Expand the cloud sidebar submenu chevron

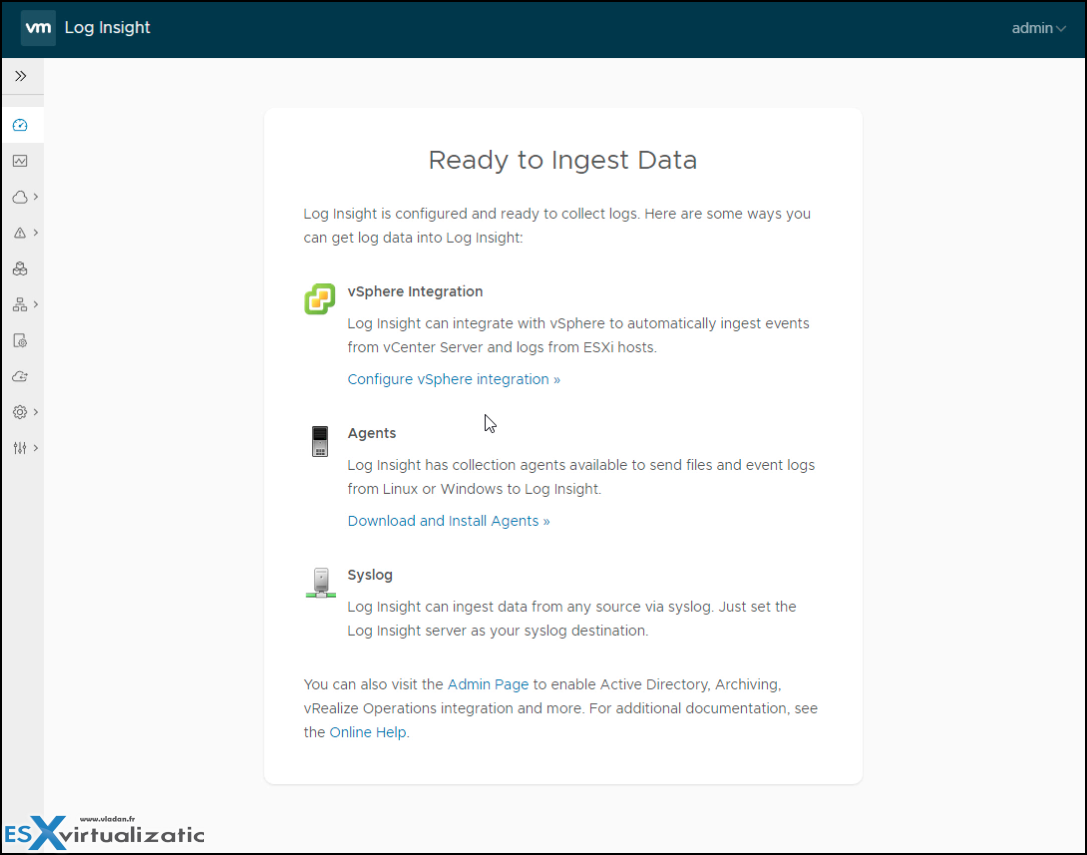[36, 197]
